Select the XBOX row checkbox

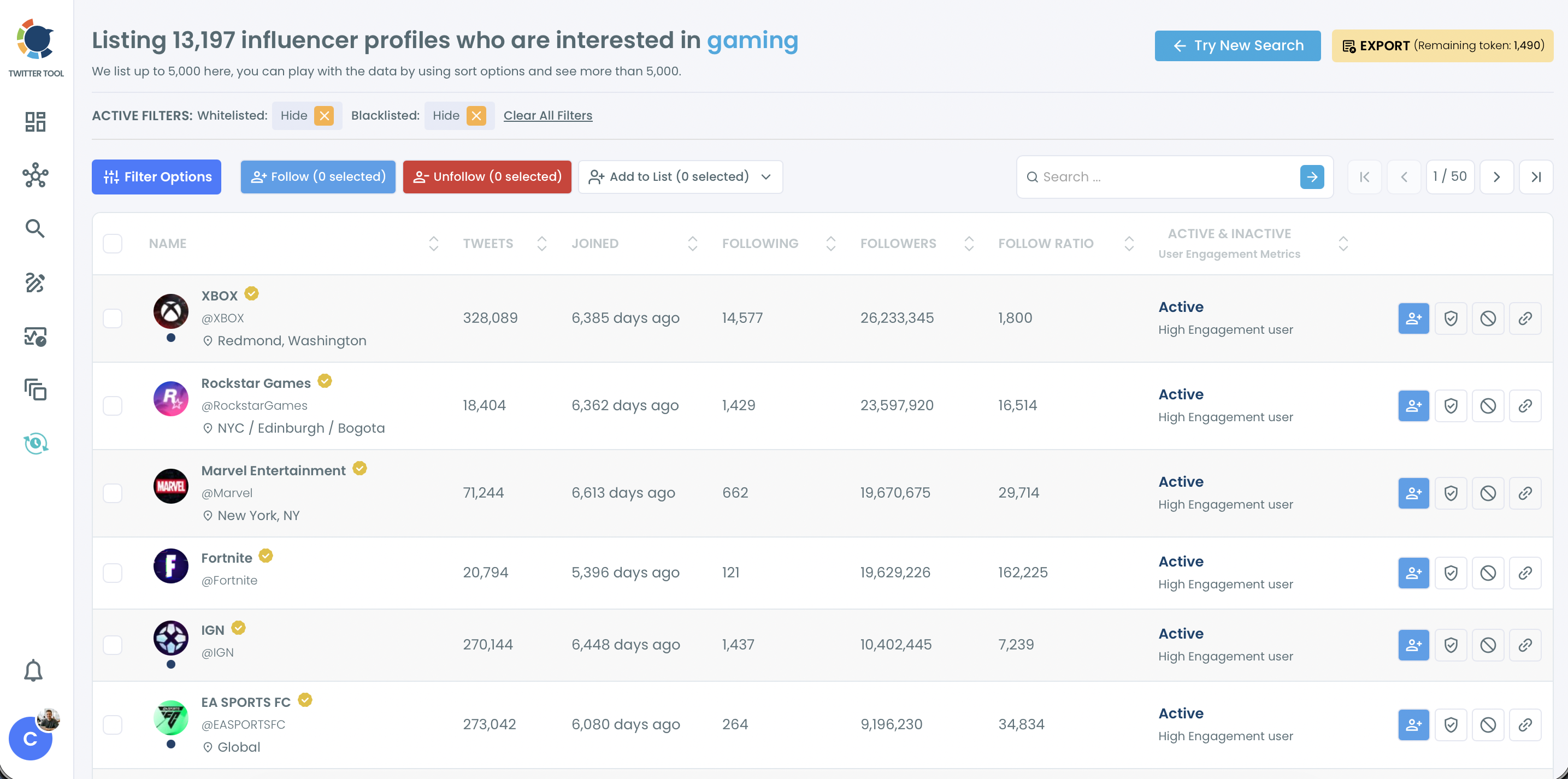click(x=113, y=318)
